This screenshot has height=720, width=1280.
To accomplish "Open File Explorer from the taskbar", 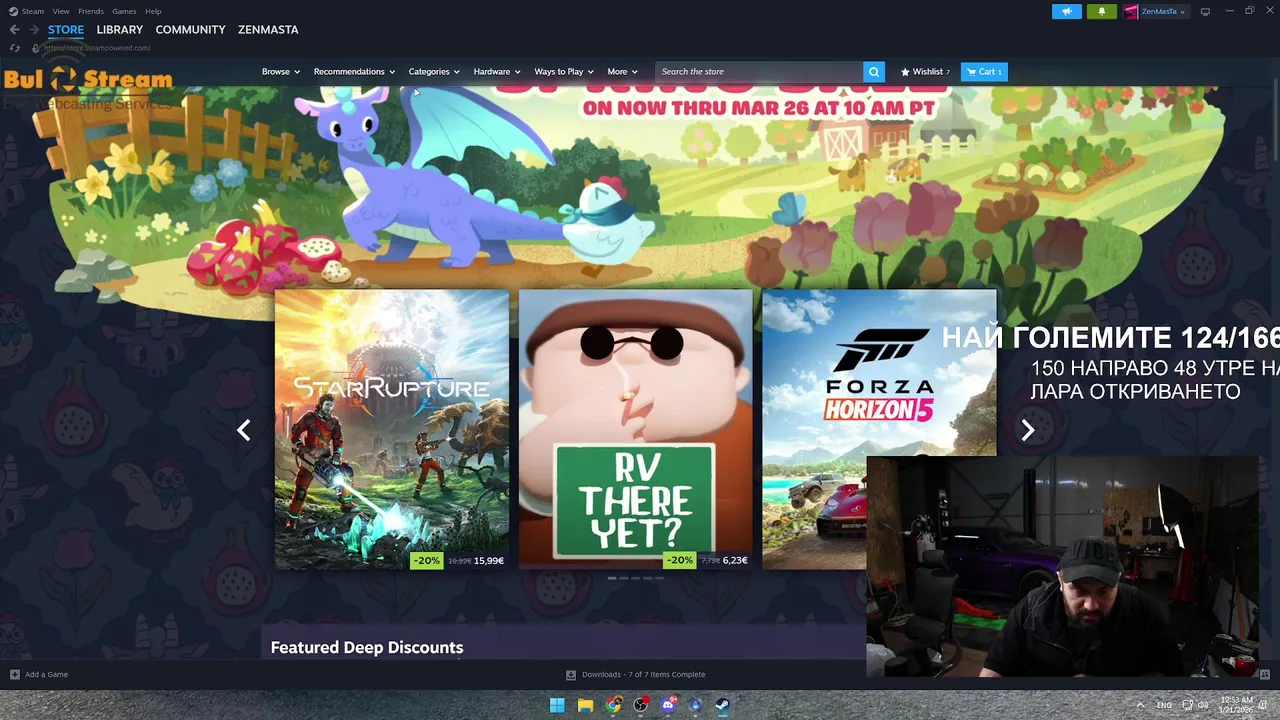I will click(585, 705).
